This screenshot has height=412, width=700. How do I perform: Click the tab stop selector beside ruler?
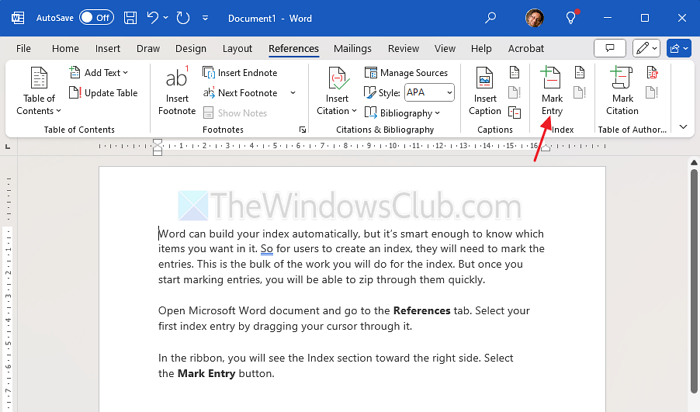(x=8, y=146)
